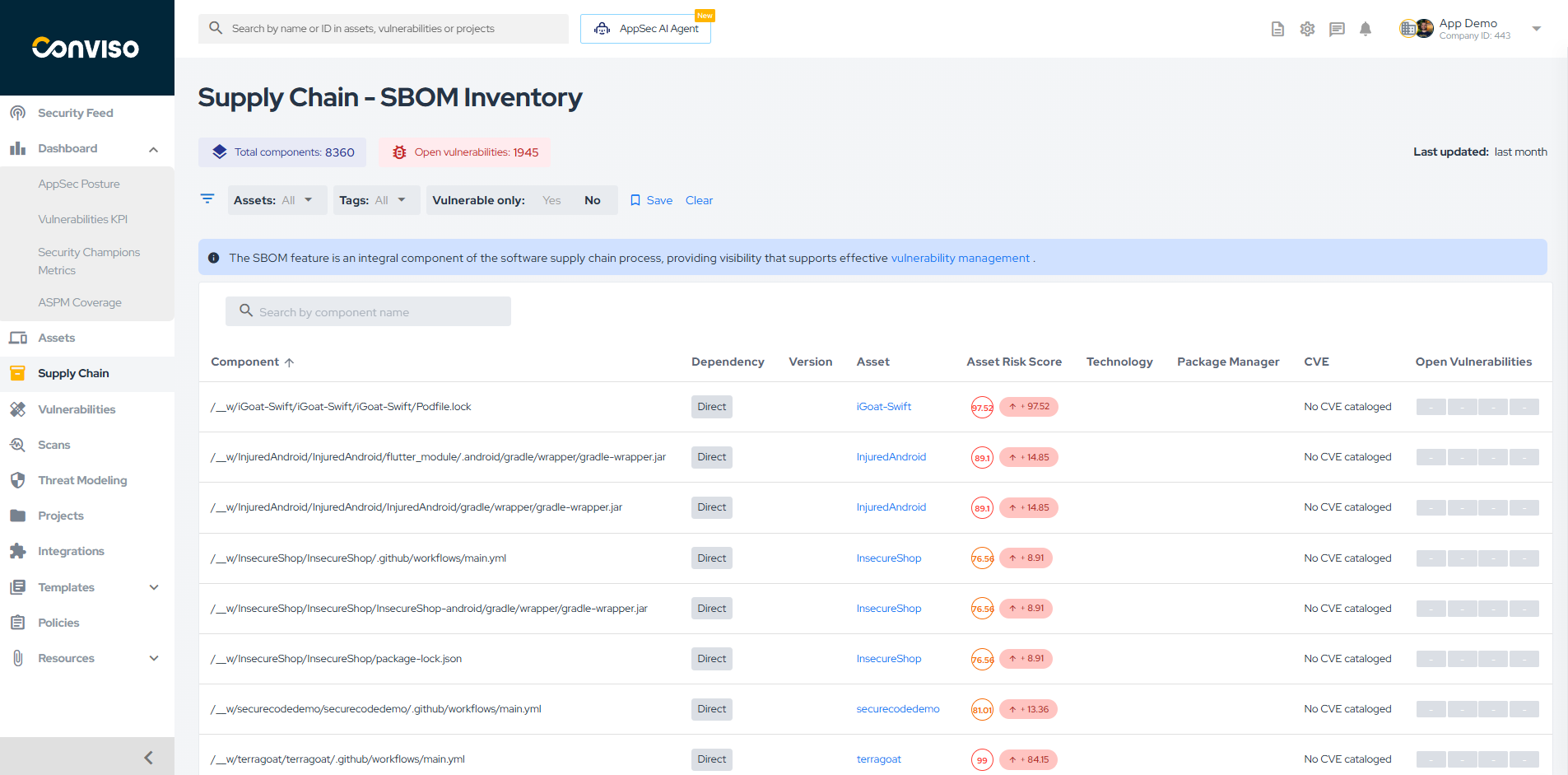This screenshot has width=1568, height=775.
Task: Go to the Policies section
Action: click(57, 623)
